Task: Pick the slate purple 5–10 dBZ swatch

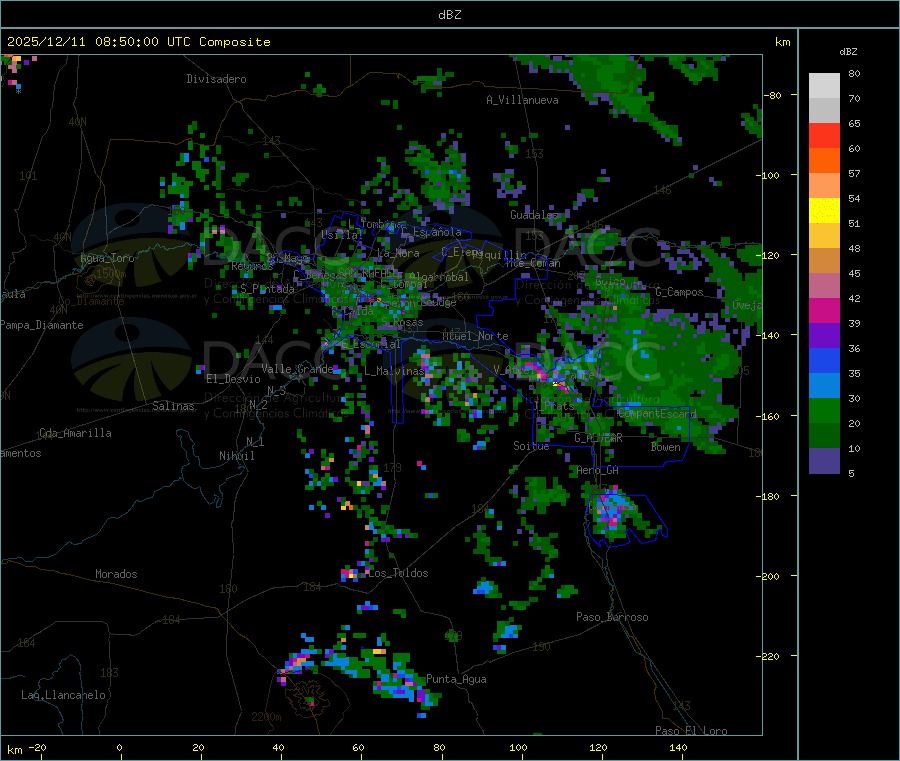Action: tap(824, 461)
